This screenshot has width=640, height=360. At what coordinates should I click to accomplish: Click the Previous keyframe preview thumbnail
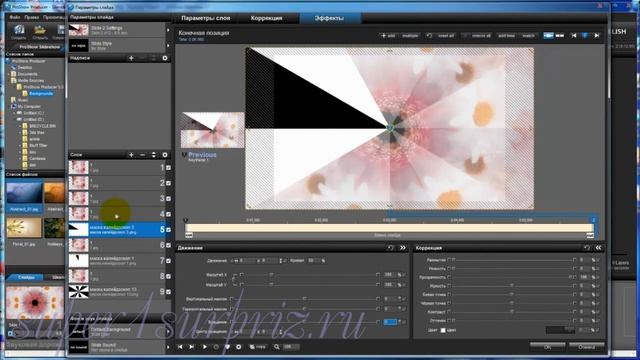pyautogui.click(x=212, y=130)
